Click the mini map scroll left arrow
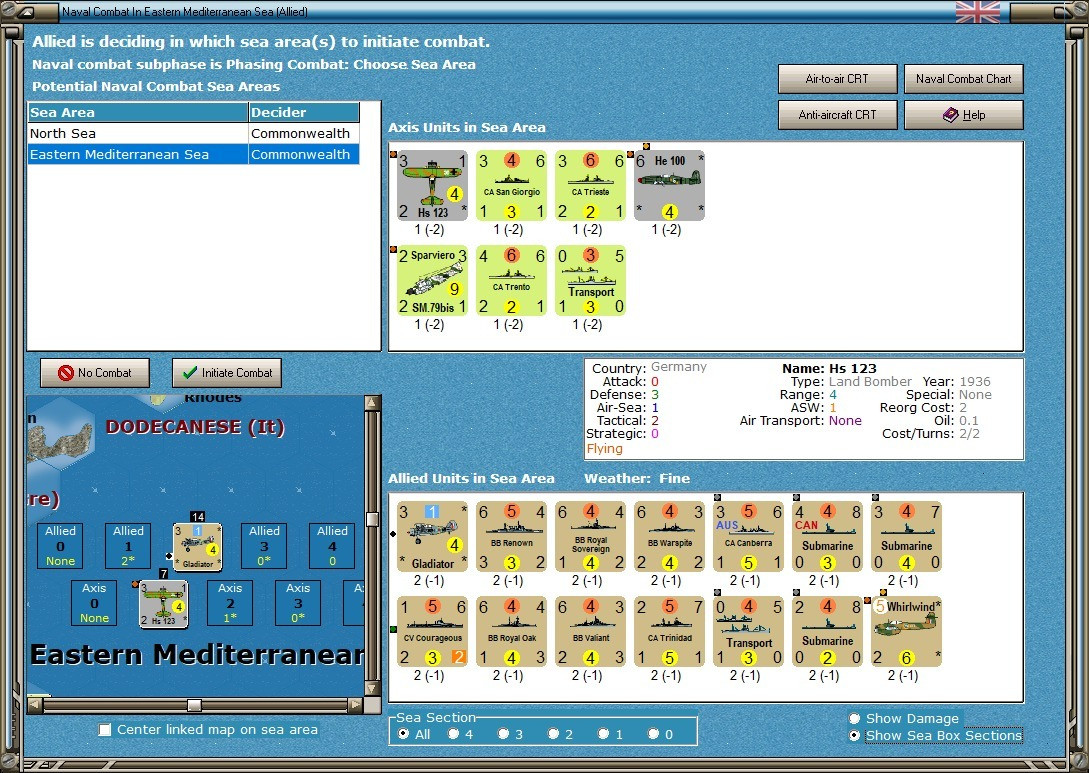The width and height of the screenshot is (1089, 773). [x=35, y=706]
